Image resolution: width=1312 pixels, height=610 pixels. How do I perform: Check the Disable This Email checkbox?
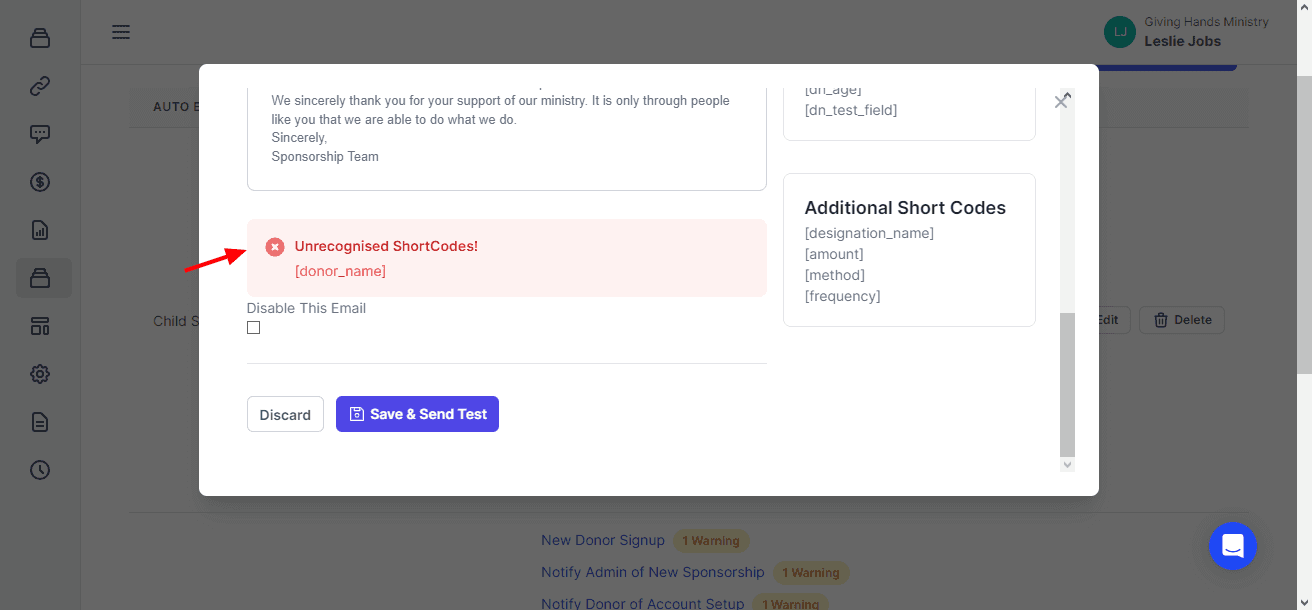pyautogui.click(x=254, y=328)
